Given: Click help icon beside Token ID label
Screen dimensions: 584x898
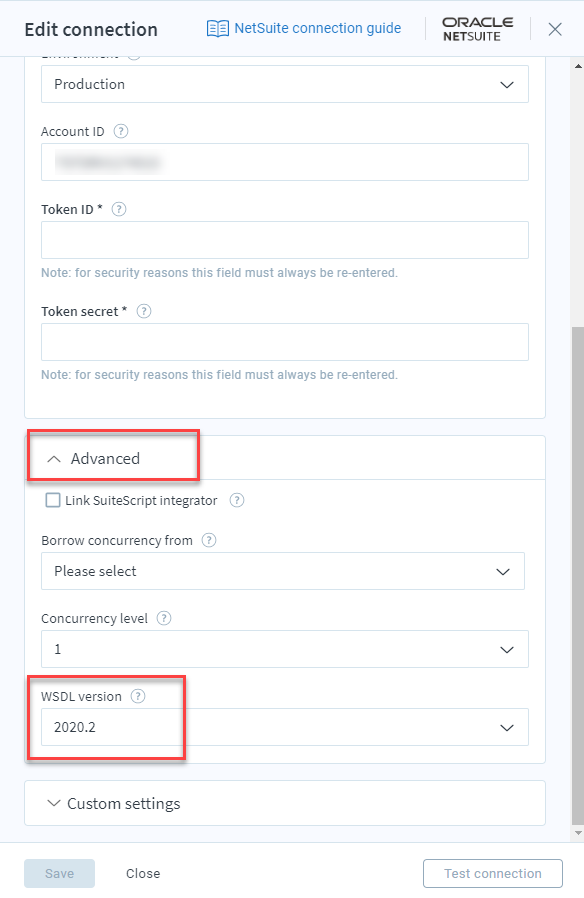Looking at the screenshot, I should click(x=119, y=209).
